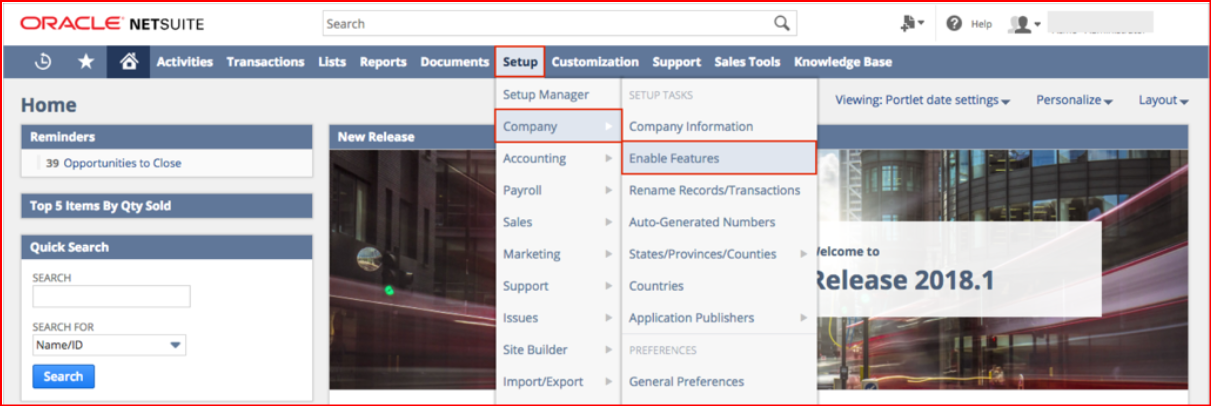Expand the Accounting submenu

click(558, 158)
